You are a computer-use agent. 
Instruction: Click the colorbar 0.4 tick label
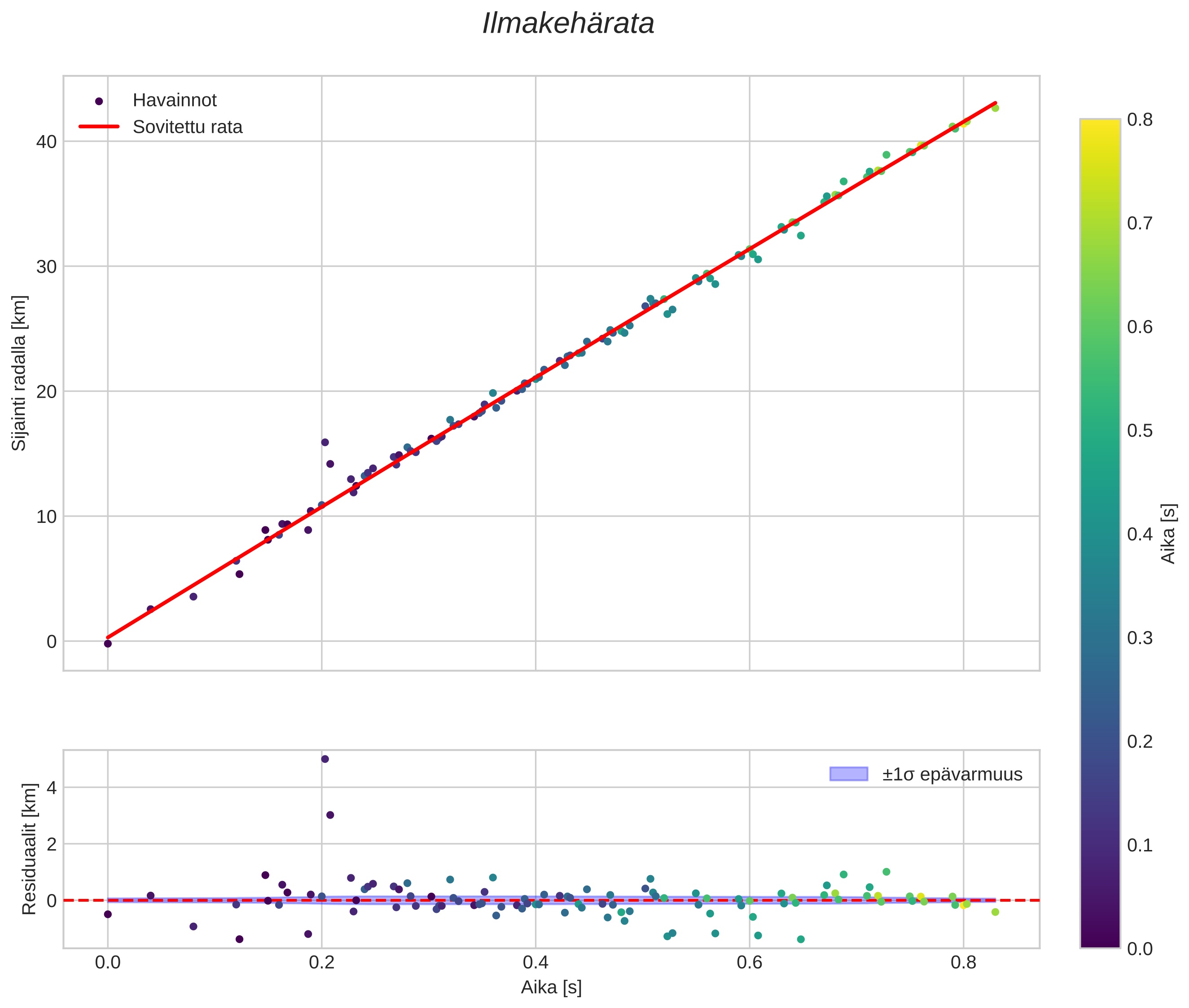coord(1139,534)
